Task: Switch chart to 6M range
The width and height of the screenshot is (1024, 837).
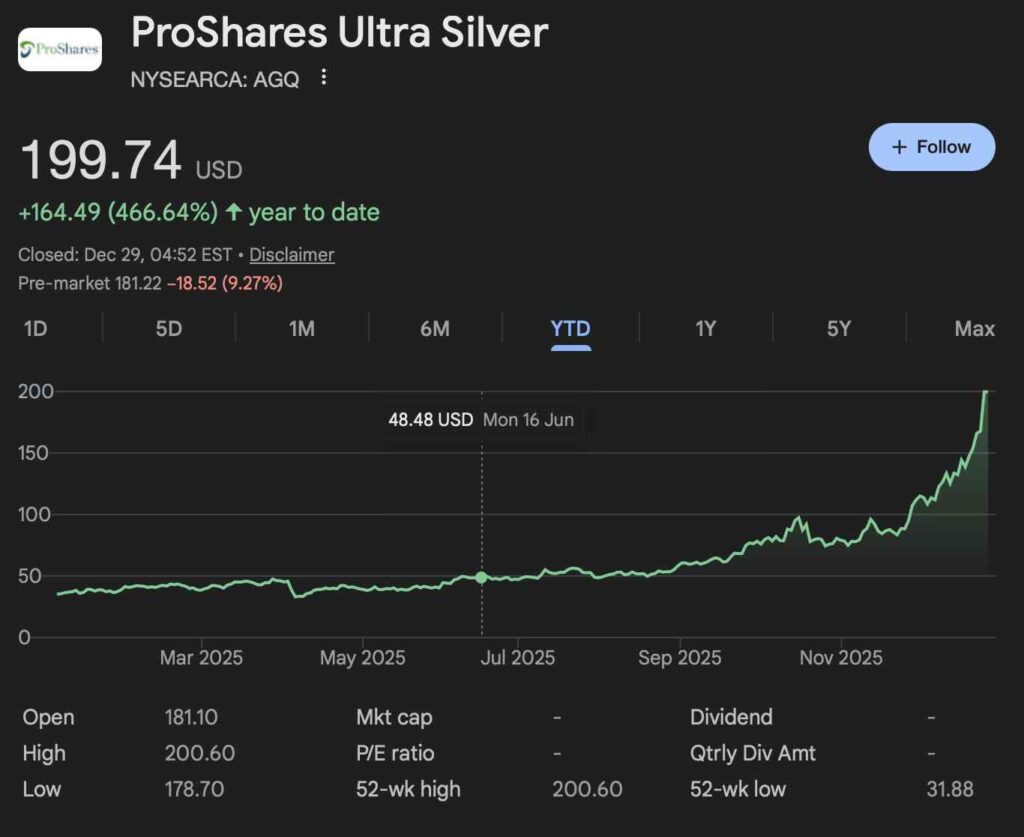Action: click(x=435, y=329)
